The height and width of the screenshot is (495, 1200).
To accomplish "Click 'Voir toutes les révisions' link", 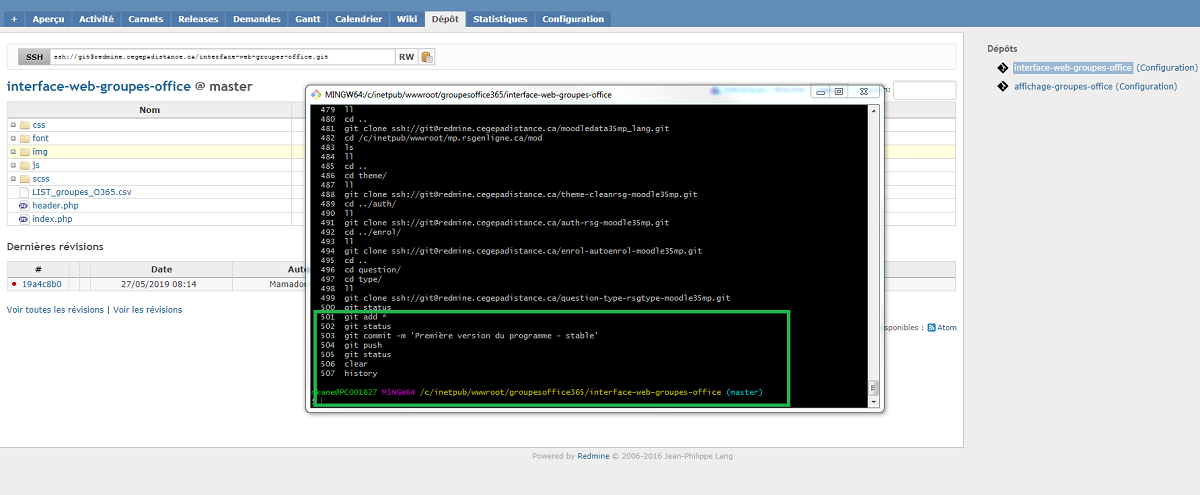I will [55, 310].
